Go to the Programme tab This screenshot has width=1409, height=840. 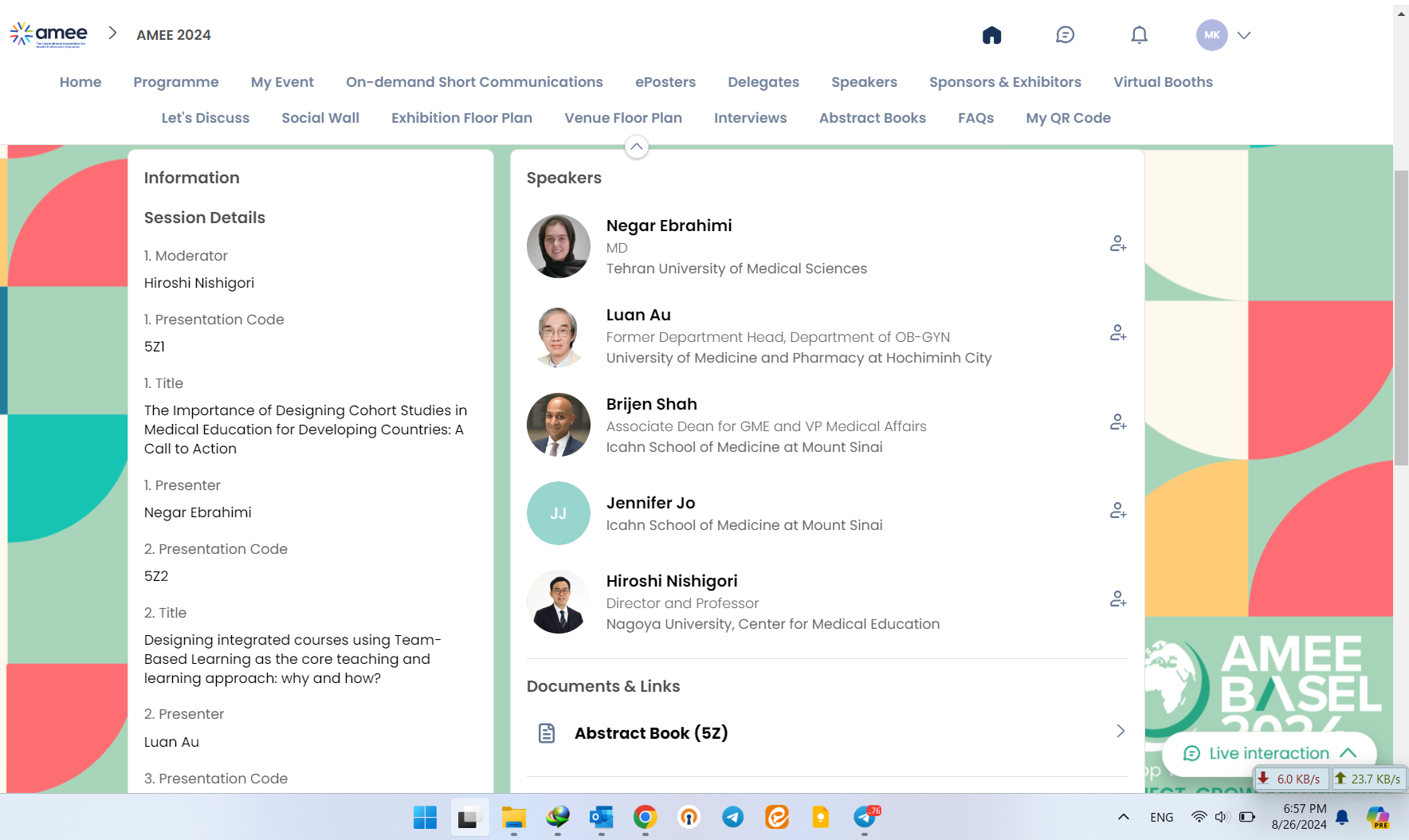[175, 82]
